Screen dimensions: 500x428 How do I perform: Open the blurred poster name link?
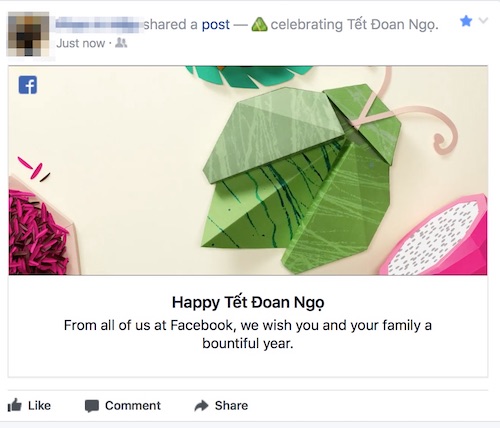pos(98,24)
